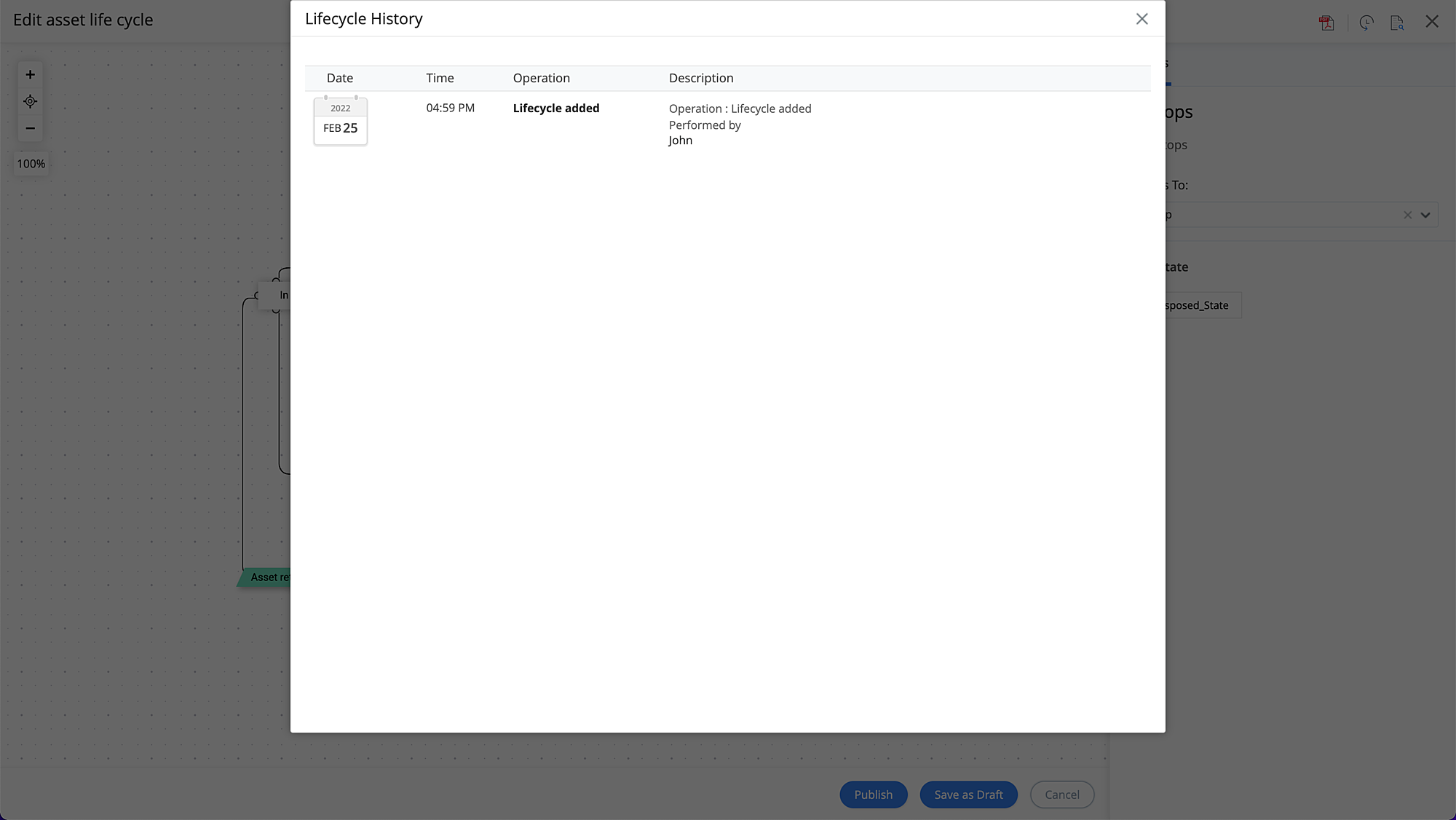
Task: Zoom in on the canvas with plus
Action: pyautogui.click(x=30, y=74)
